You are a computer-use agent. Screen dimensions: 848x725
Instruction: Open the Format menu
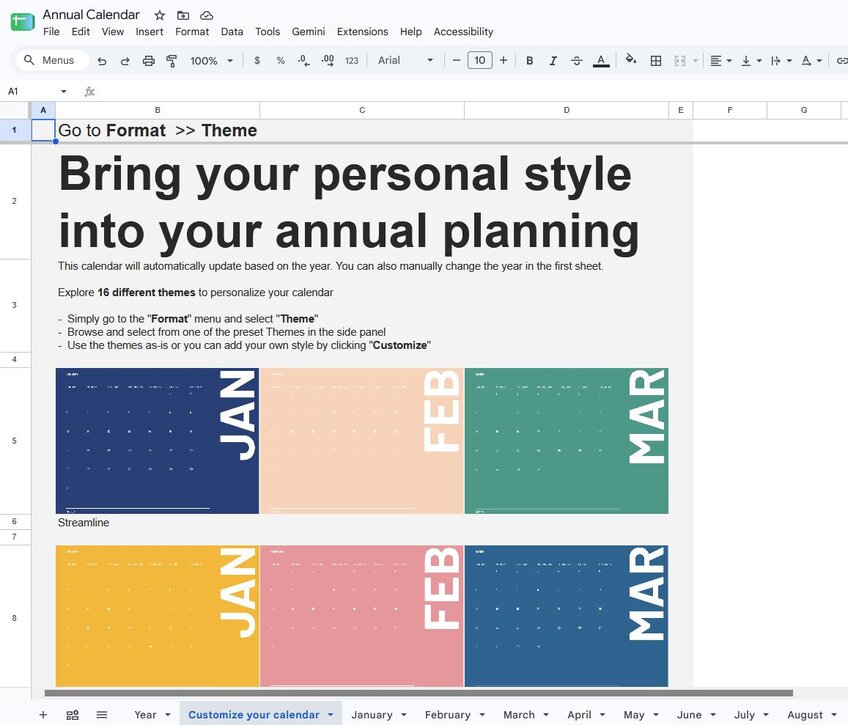coord(192,32)
